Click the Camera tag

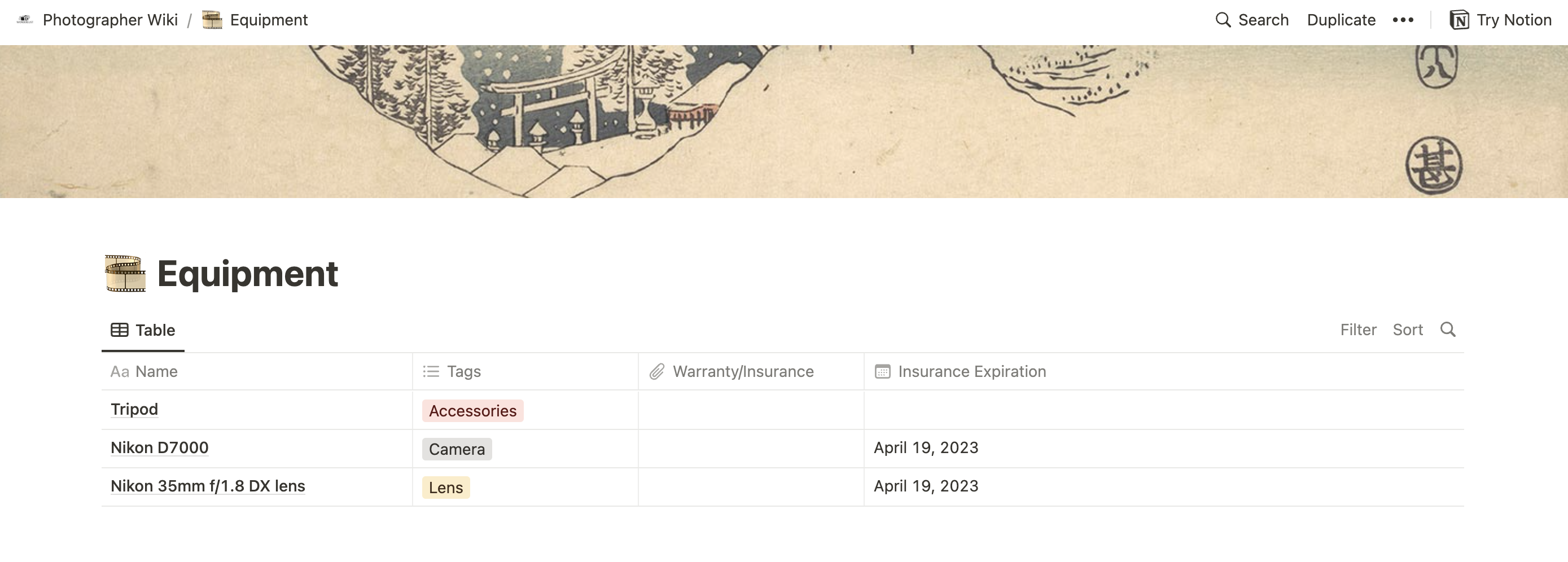pyautogui.click(x=457, y=450)
